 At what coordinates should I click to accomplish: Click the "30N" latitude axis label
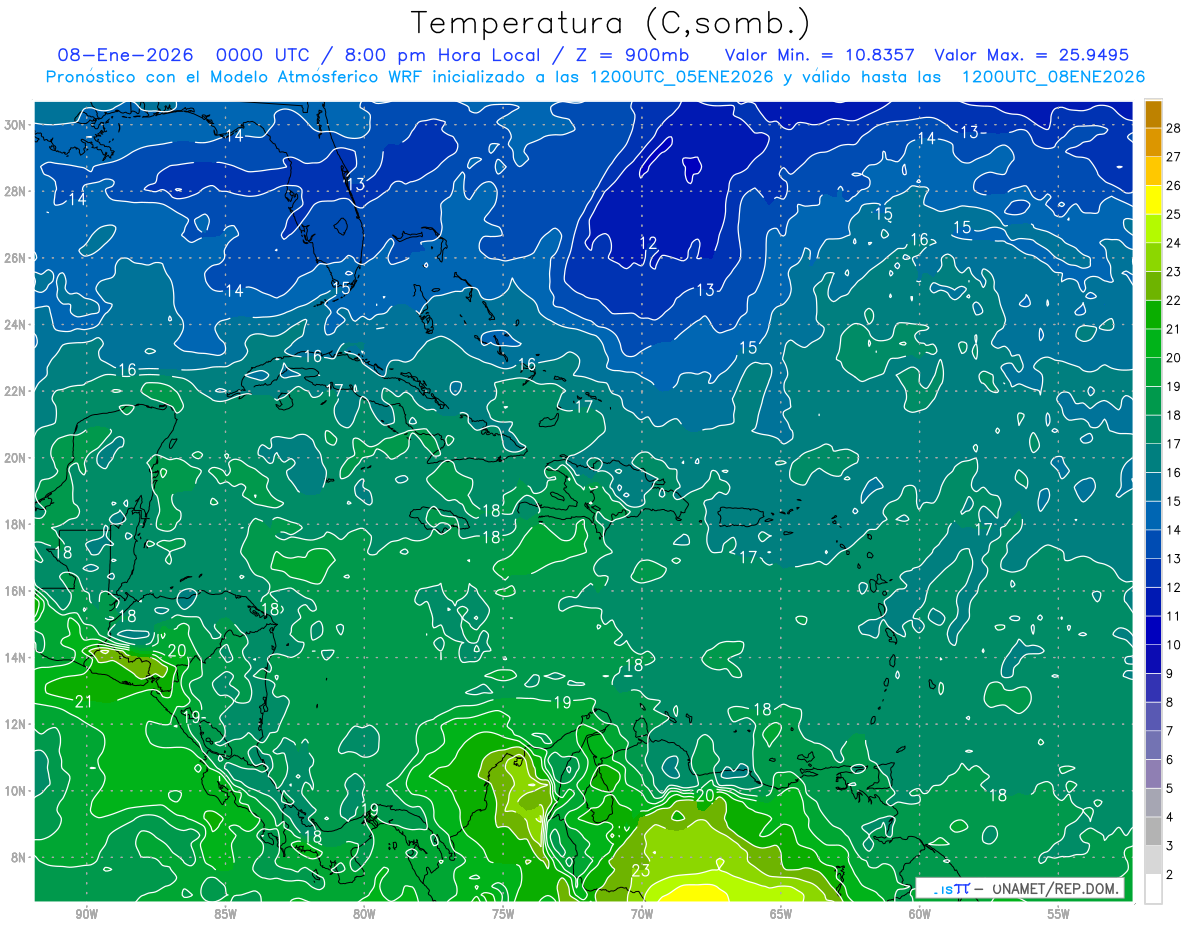(16, 124)
